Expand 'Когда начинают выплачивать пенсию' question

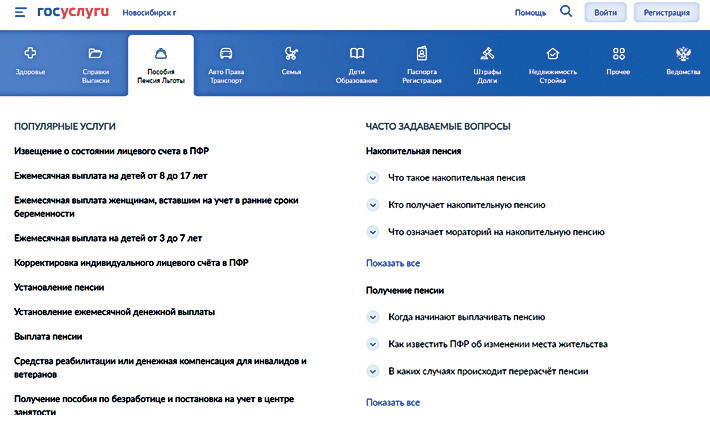pyautogui.click(x=373, y=317)
